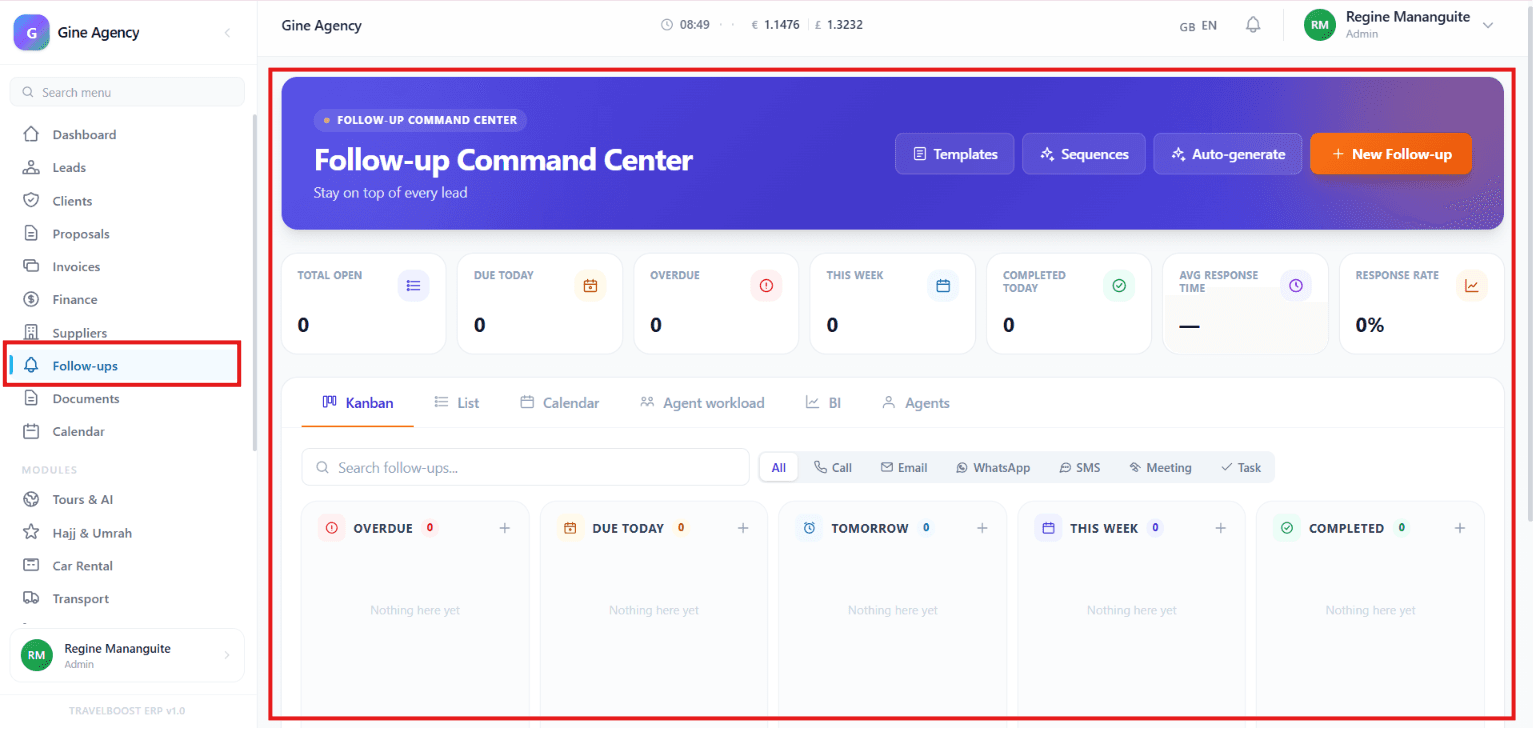Click the clock icon beside 08:49
This screenshot has width=1533, height=729.
coord(667,25)
